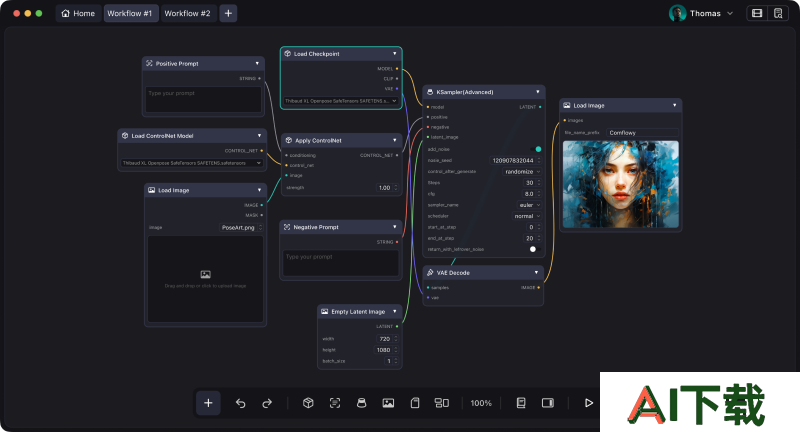Toggle the side panel icon in bottom toolbar
Image resolution: width=800 pixels, height=432 pixels.
(548, 403)
